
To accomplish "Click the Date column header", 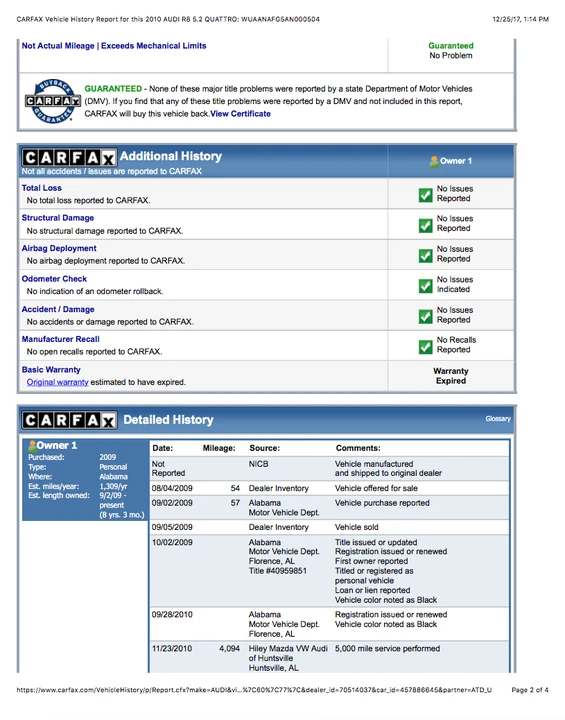I will coord(163,448).
